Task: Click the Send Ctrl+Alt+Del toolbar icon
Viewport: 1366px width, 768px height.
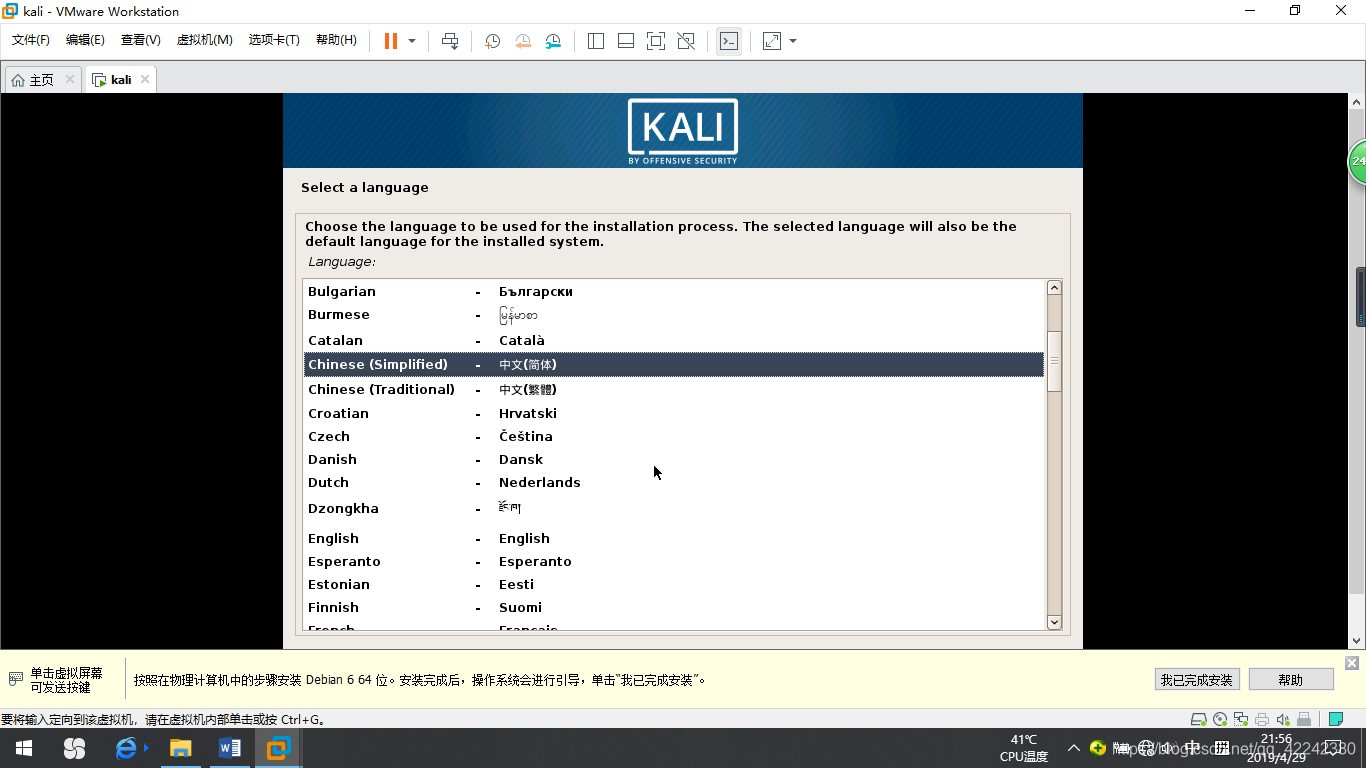Action: (450, 41)
